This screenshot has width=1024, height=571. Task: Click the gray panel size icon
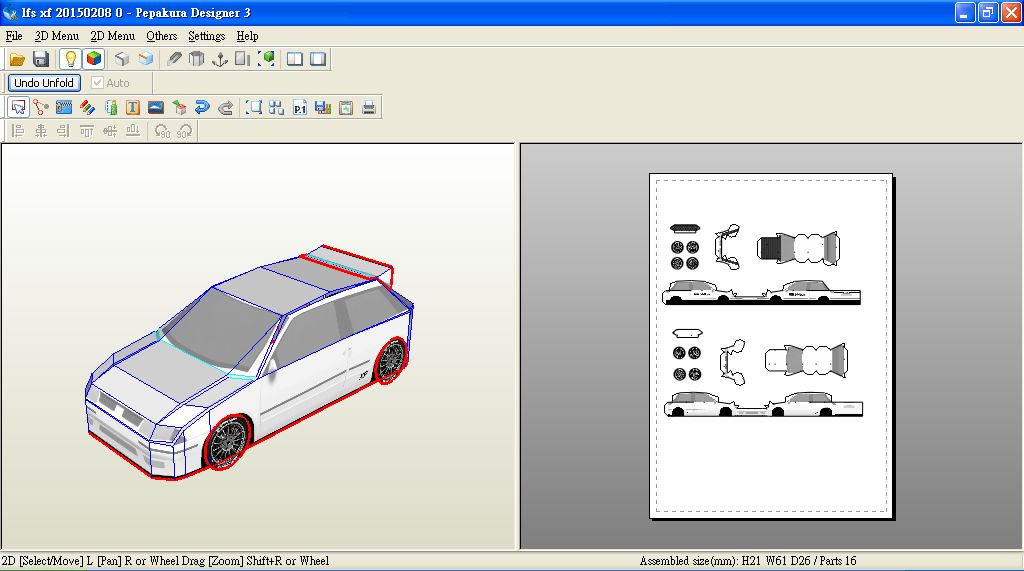(x=242, y=59)
